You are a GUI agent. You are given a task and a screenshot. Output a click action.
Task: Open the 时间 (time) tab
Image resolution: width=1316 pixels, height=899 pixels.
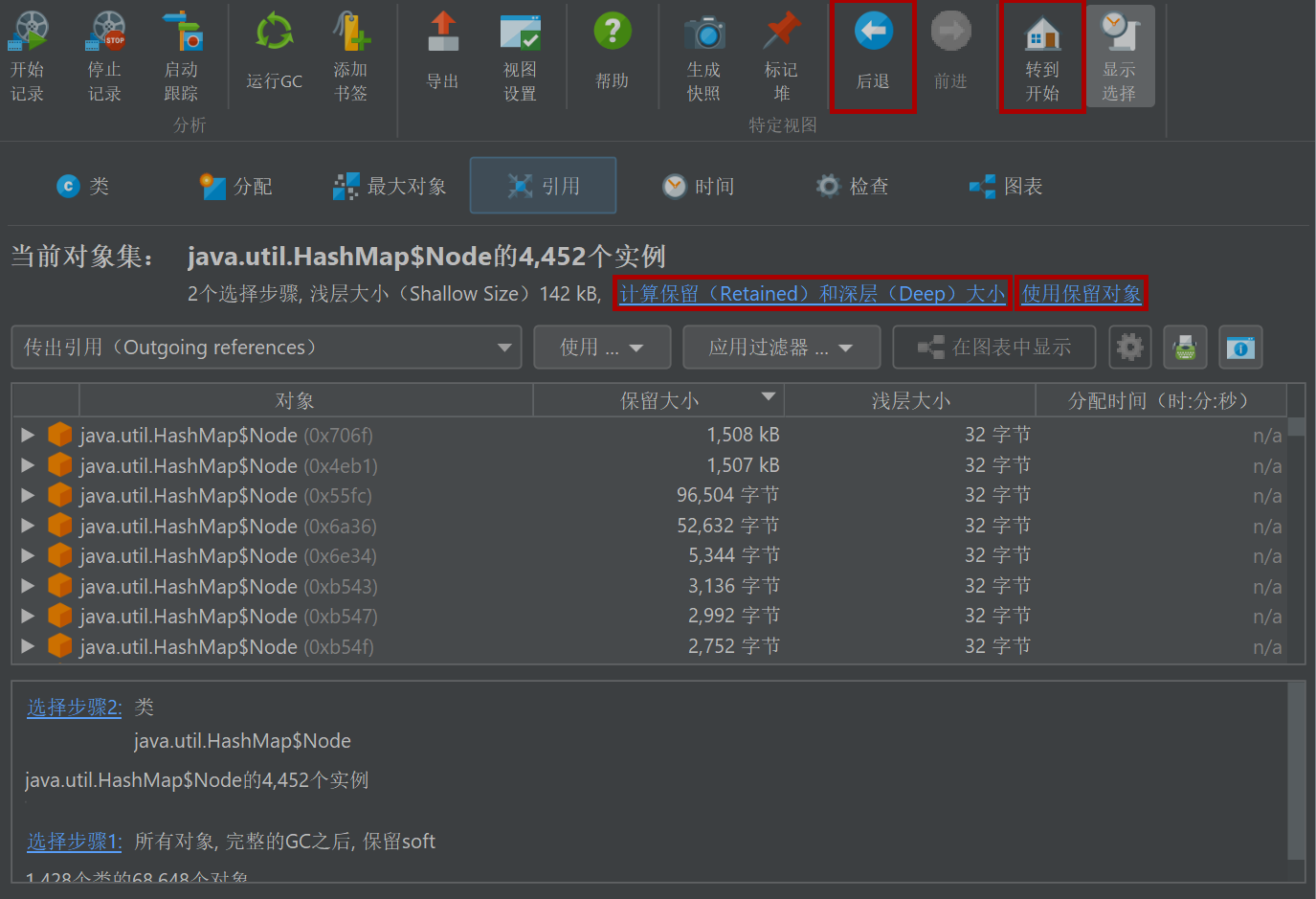(x=699, y=186)
